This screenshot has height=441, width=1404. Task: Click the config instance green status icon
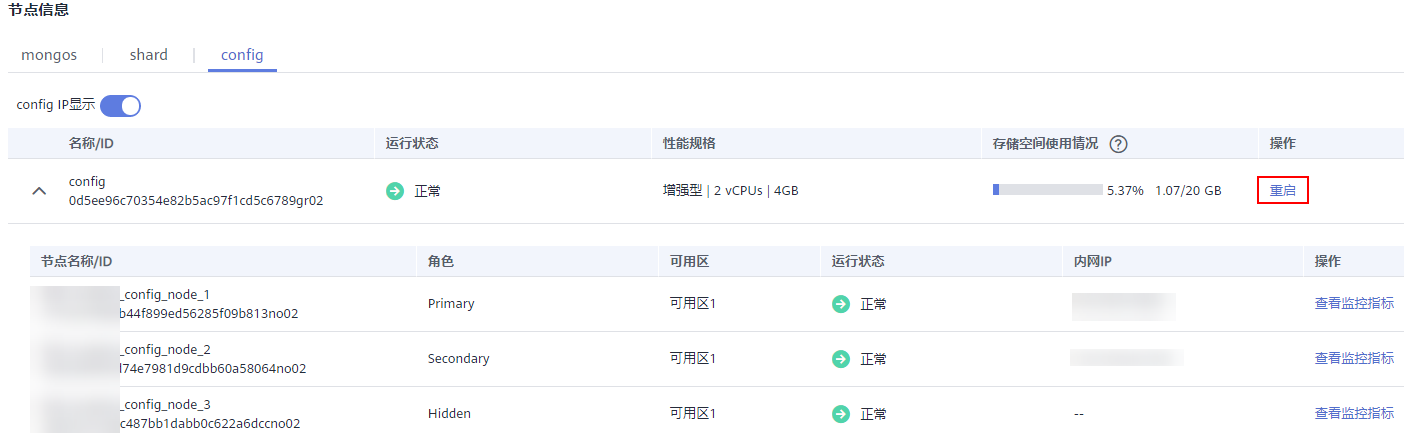395,191
